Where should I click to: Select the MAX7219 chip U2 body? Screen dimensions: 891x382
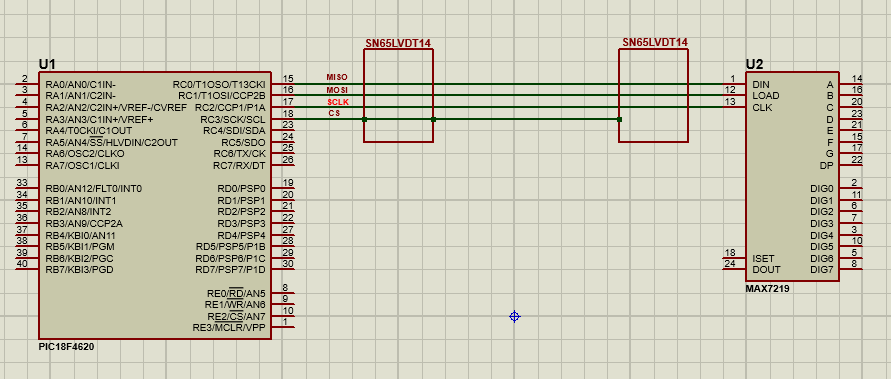793,177
